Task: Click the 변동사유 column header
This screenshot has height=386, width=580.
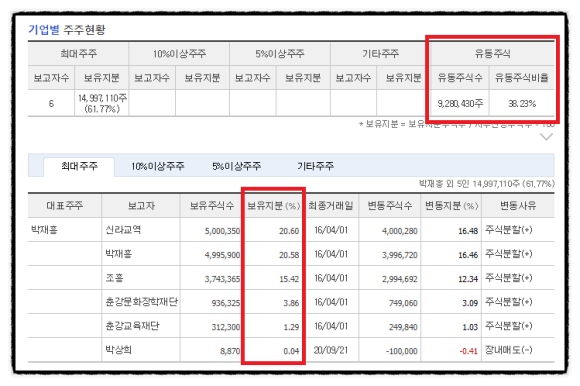Action: click(518, 206)
